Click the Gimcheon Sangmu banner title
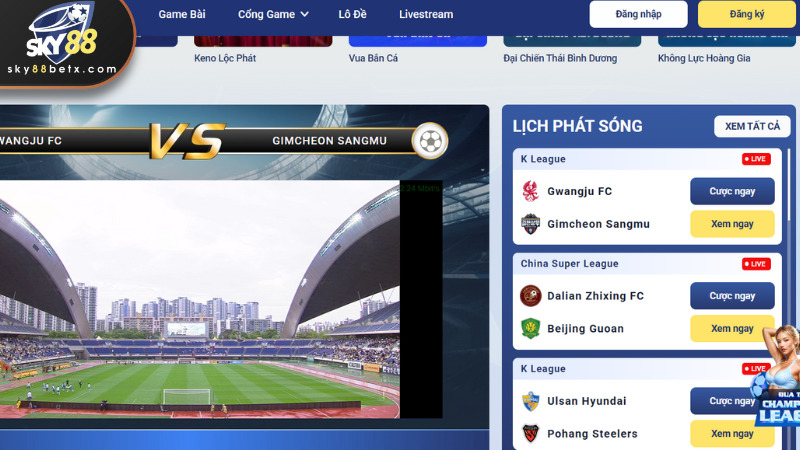The height and width of the screenshot is (450, 800). click(x=329, y=141)
